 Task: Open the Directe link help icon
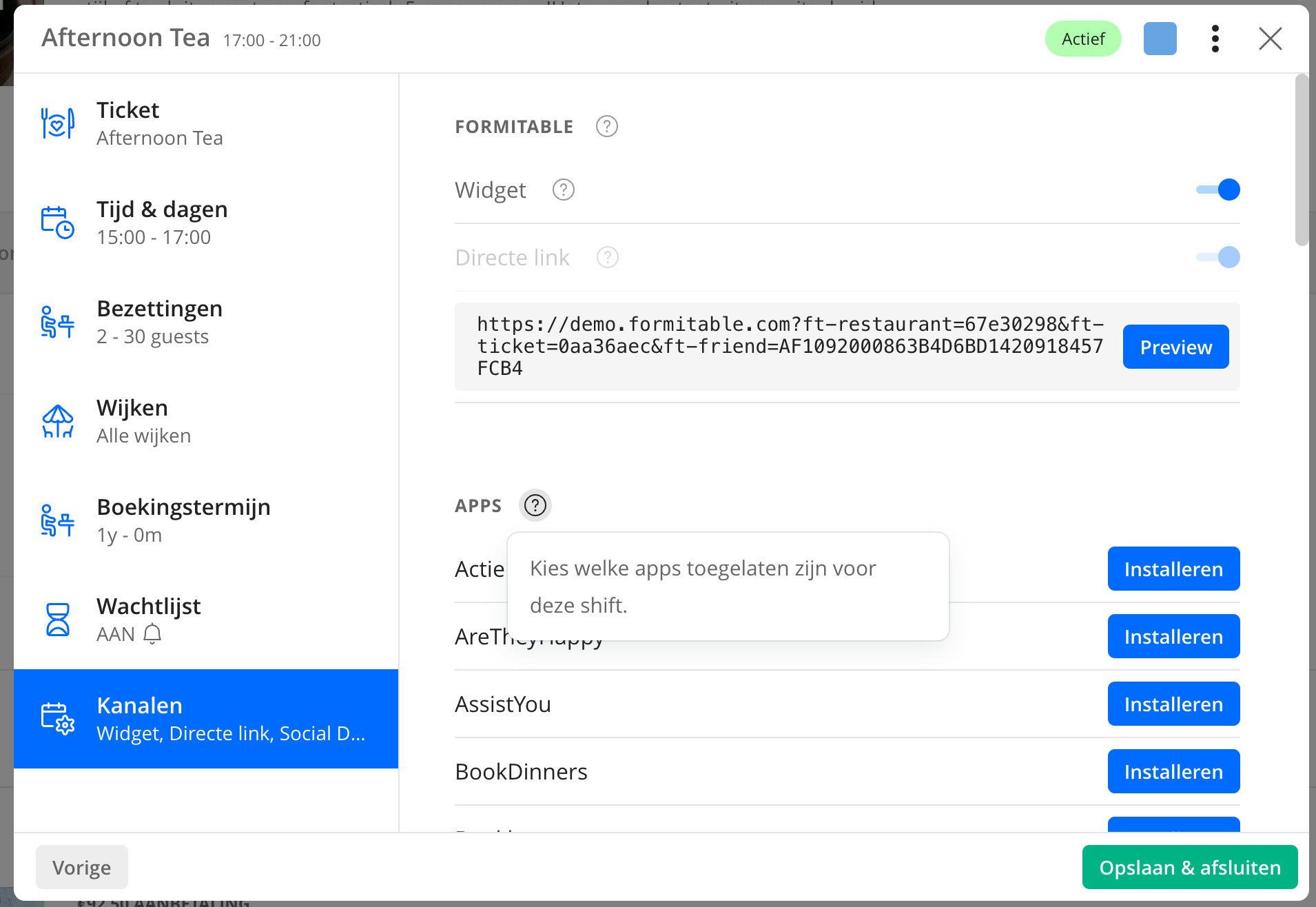[608, 257]
